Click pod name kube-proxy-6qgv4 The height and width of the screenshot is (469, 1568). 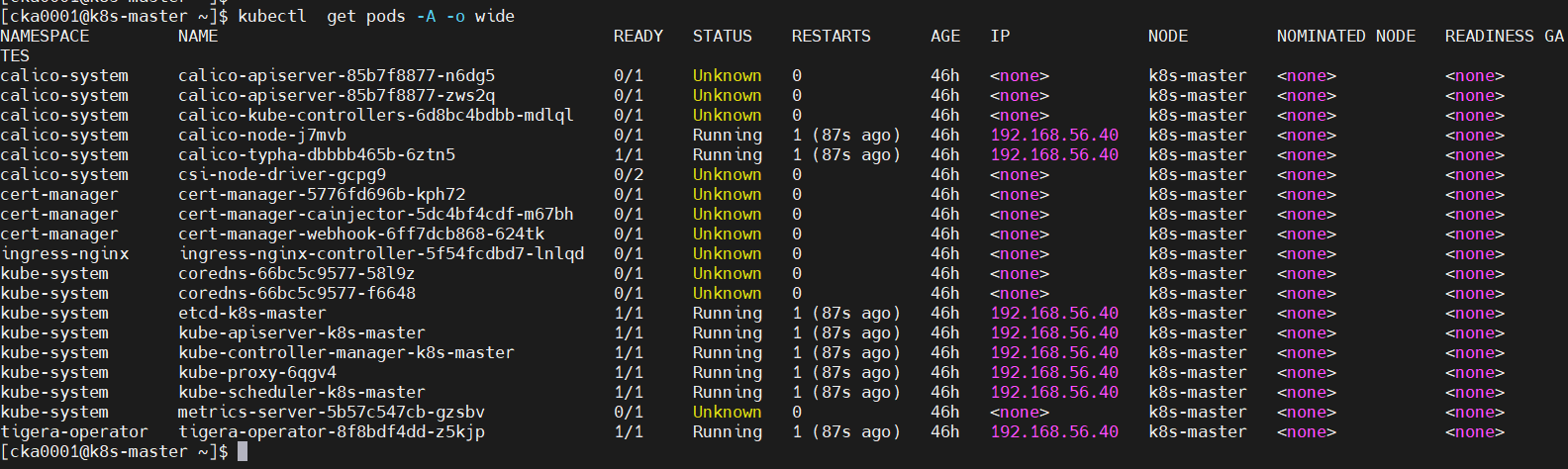pyautogui.click(x=257, y=372)
